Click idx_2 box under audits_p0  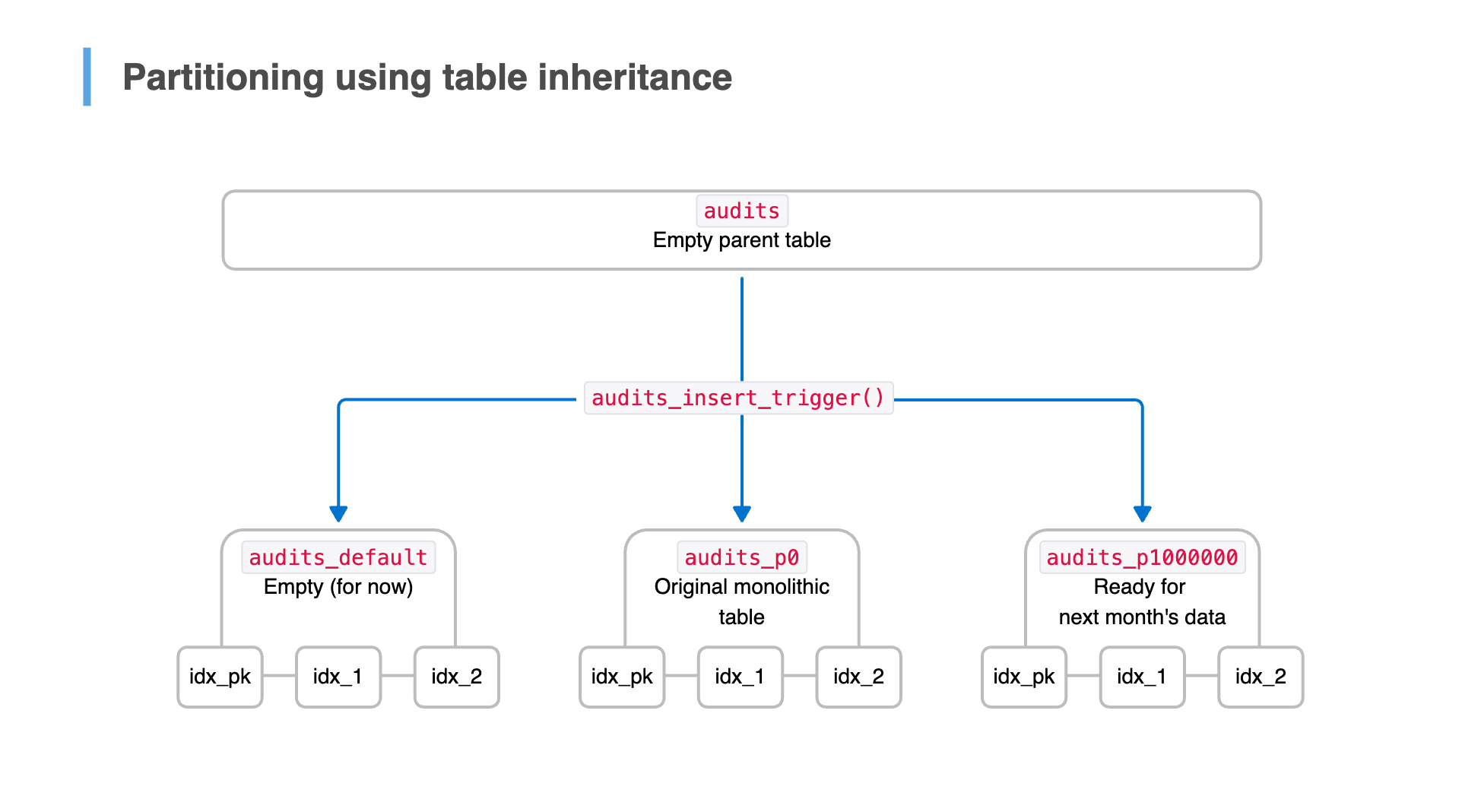[x=859, y=677]
